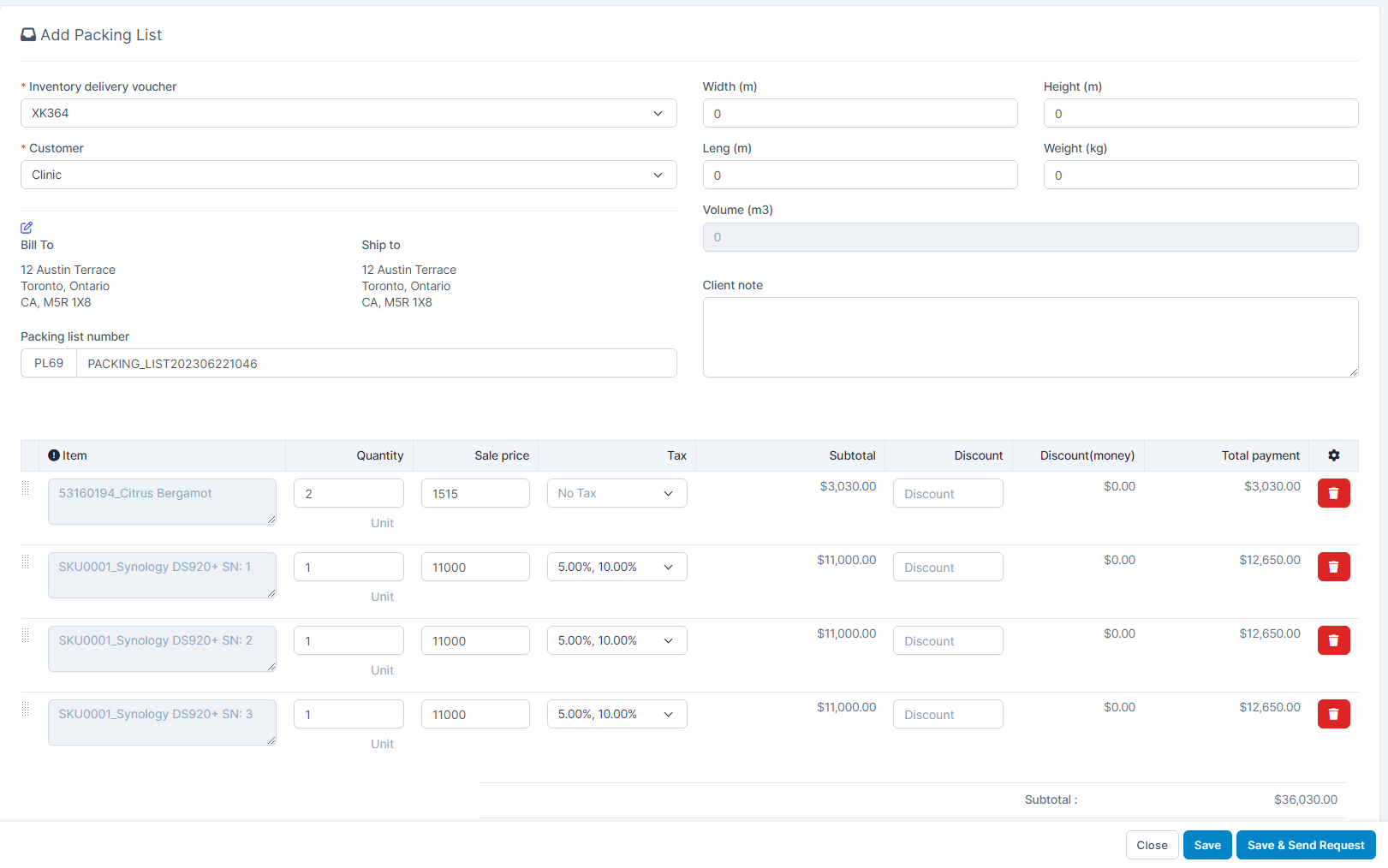Viewport: 1388px width, 868px height.
Task: Click the Close button
Action: pyautogui.click(x=1152, y=845)
